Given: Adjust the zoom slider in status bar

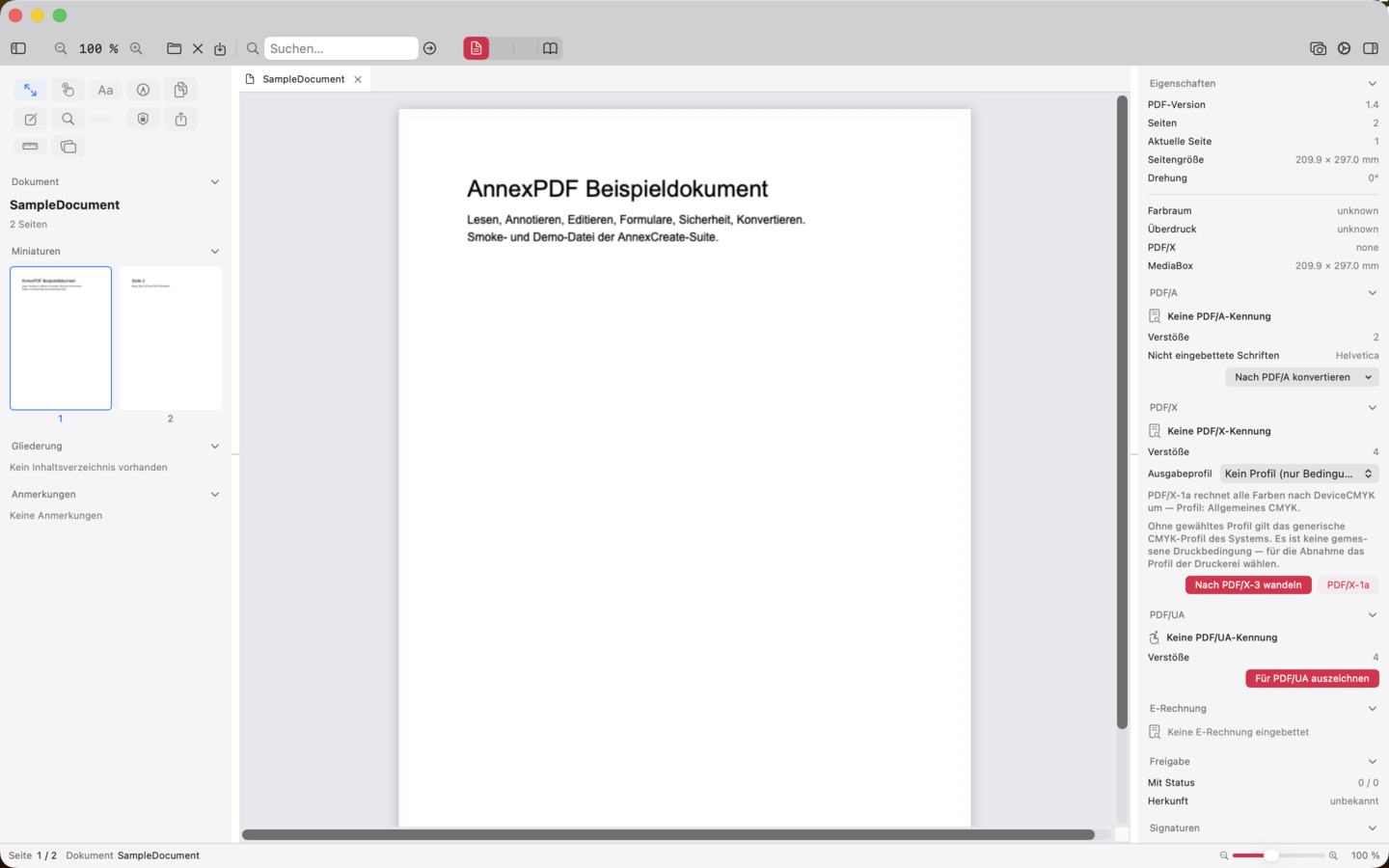Looking at the screenshot, I should pyautogui.click(x=1278, y=855).
